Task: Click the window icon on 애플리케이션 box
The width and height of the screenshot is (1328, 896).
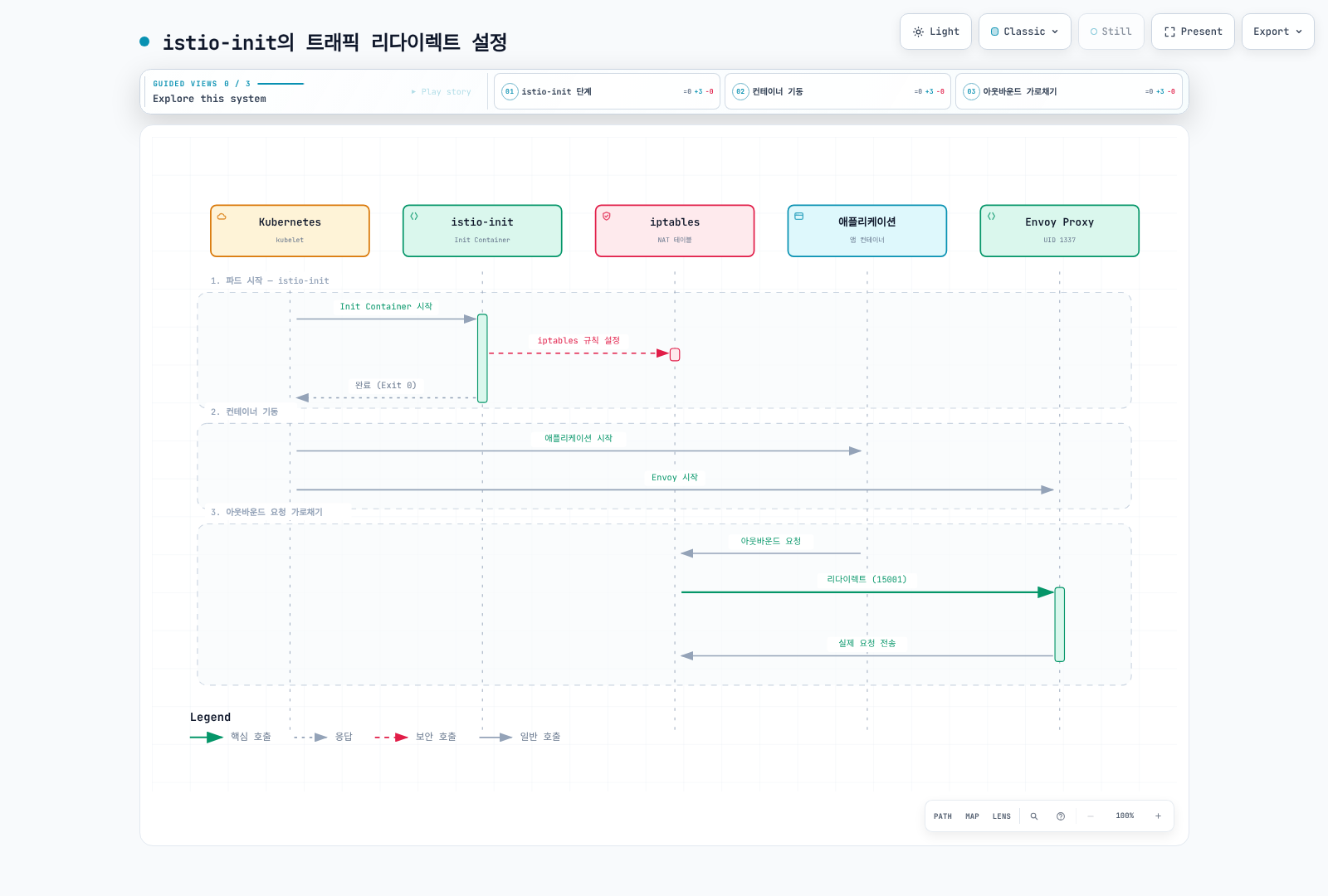Action: (x=799, y=216)
